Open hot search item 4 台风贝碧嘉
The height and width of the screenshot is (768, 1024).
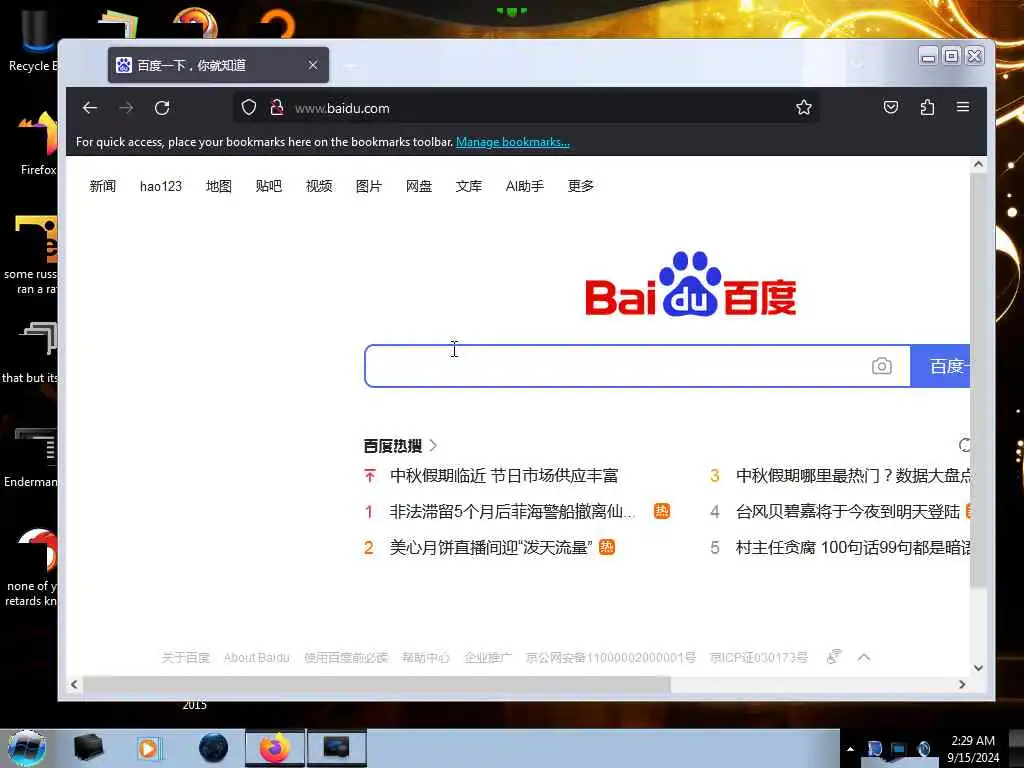(x=848, y=511)
